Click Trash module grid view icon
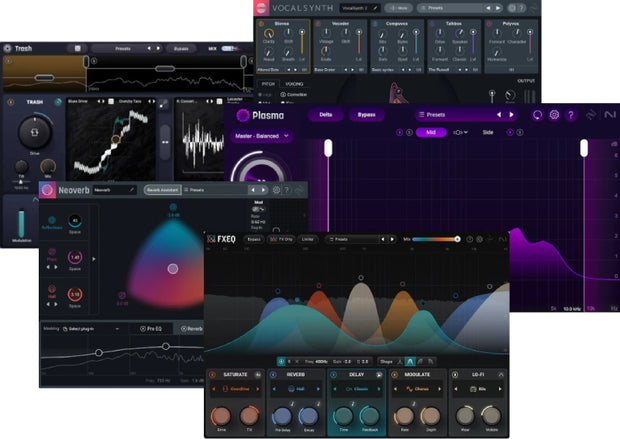Screen dimensions: 620x439 coord(78,48)
